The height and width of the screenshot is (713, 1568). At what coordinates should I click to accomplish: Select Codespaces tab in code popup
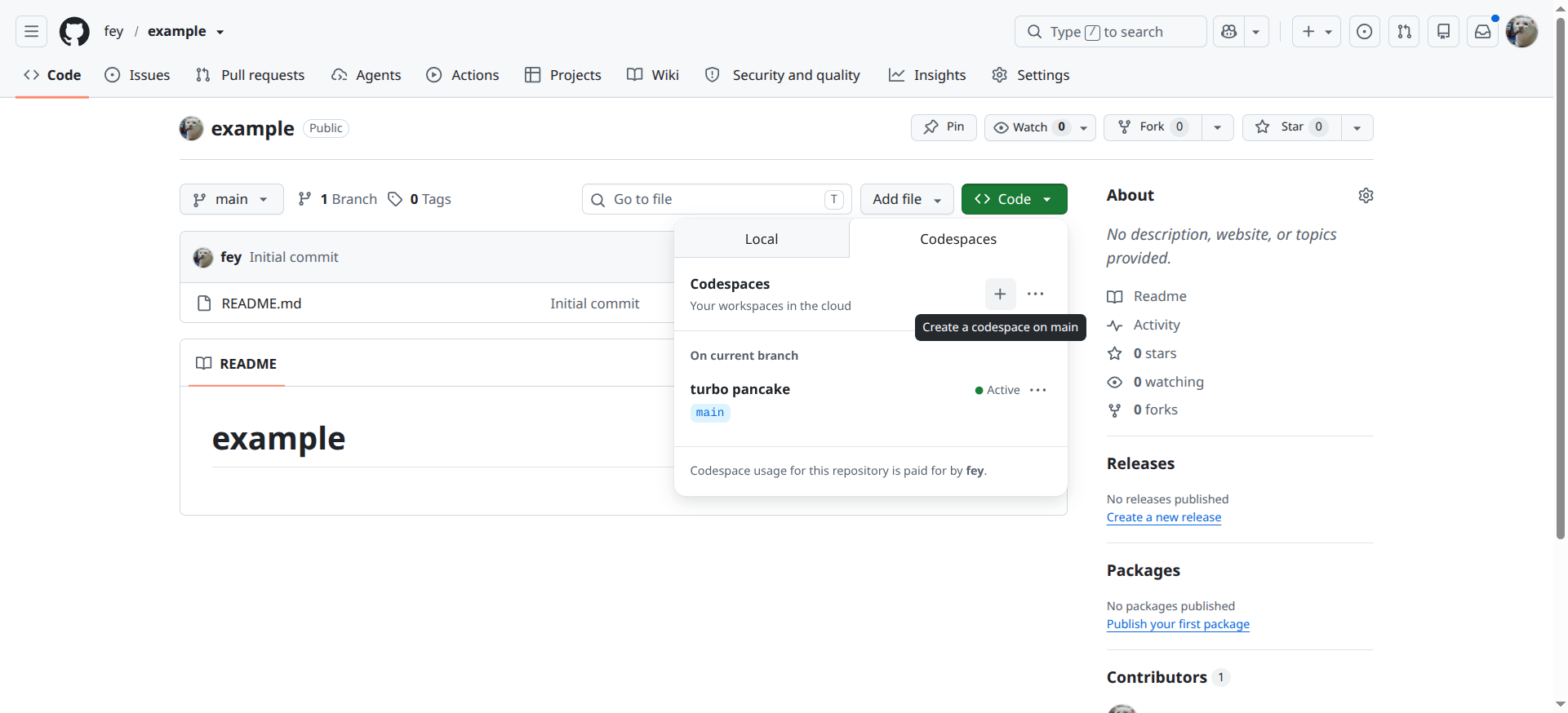[958, 239]
